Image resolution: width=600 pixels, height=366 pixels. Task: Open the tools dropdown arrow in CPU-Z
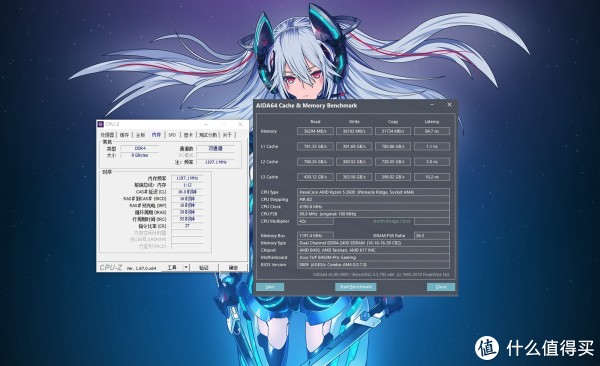[x=186, y=267]
